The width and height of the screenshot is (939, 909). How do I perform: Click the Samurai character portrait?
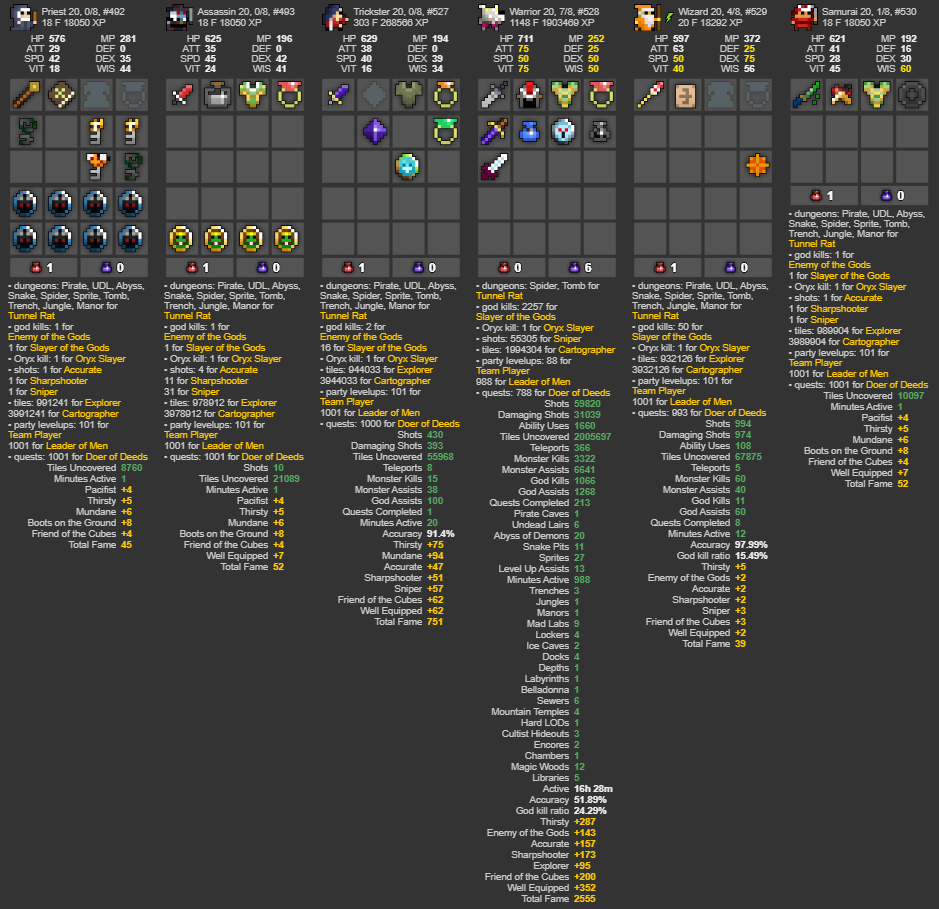tap(804, 17)
